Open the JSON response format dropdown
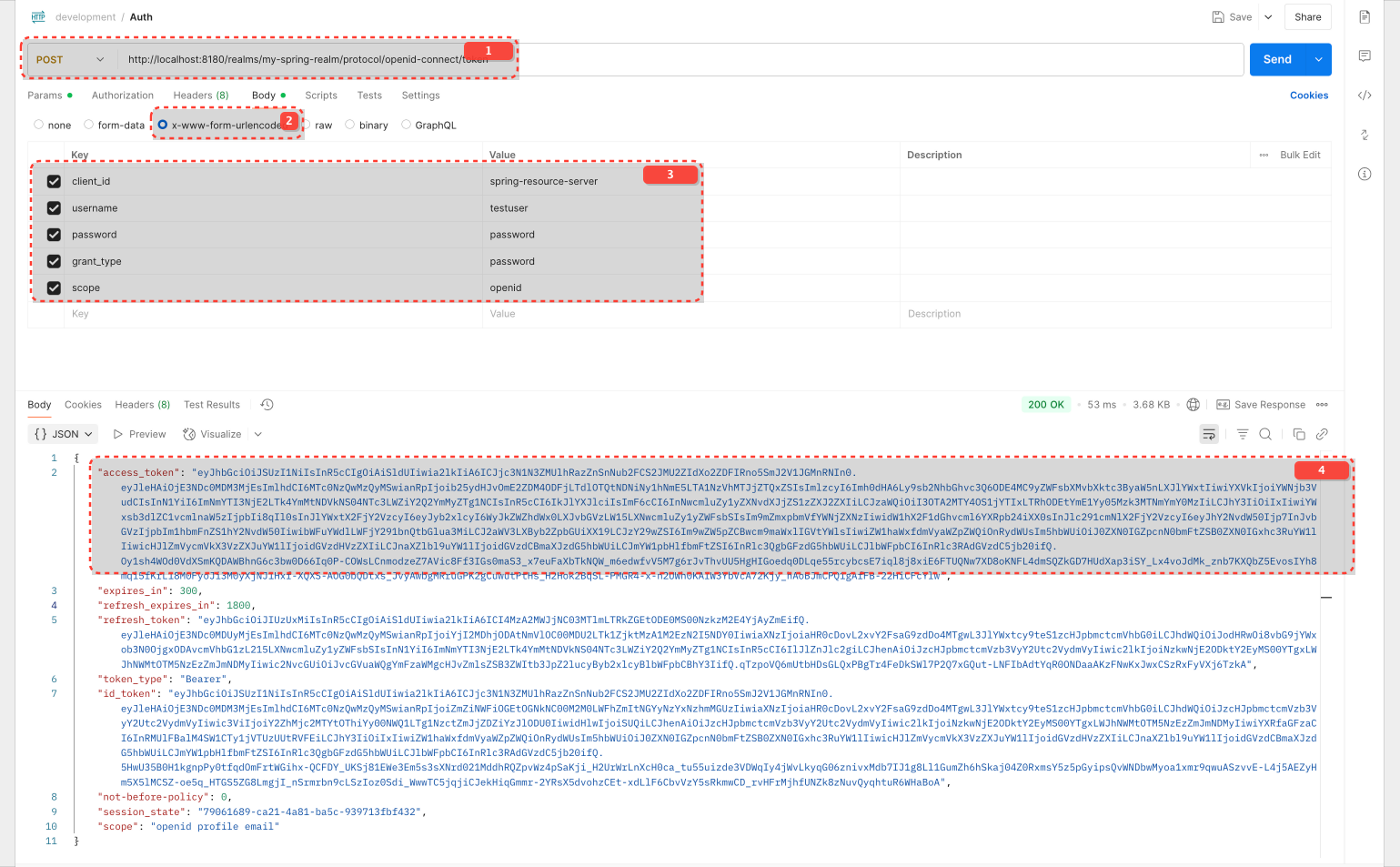1400x867 pixels. tap(62, 434)
